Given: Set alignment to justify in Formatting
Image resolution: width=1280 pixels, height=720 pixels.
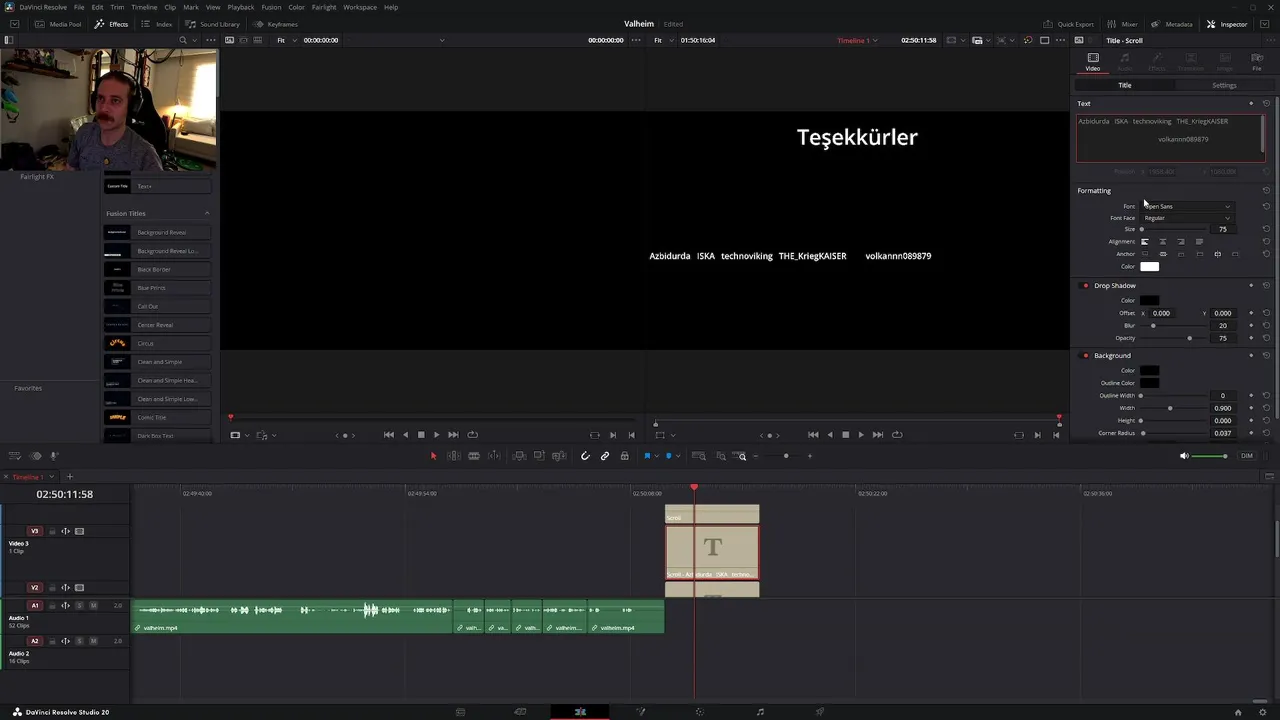Looking at the screenshot, I should tap(1199, 242).
